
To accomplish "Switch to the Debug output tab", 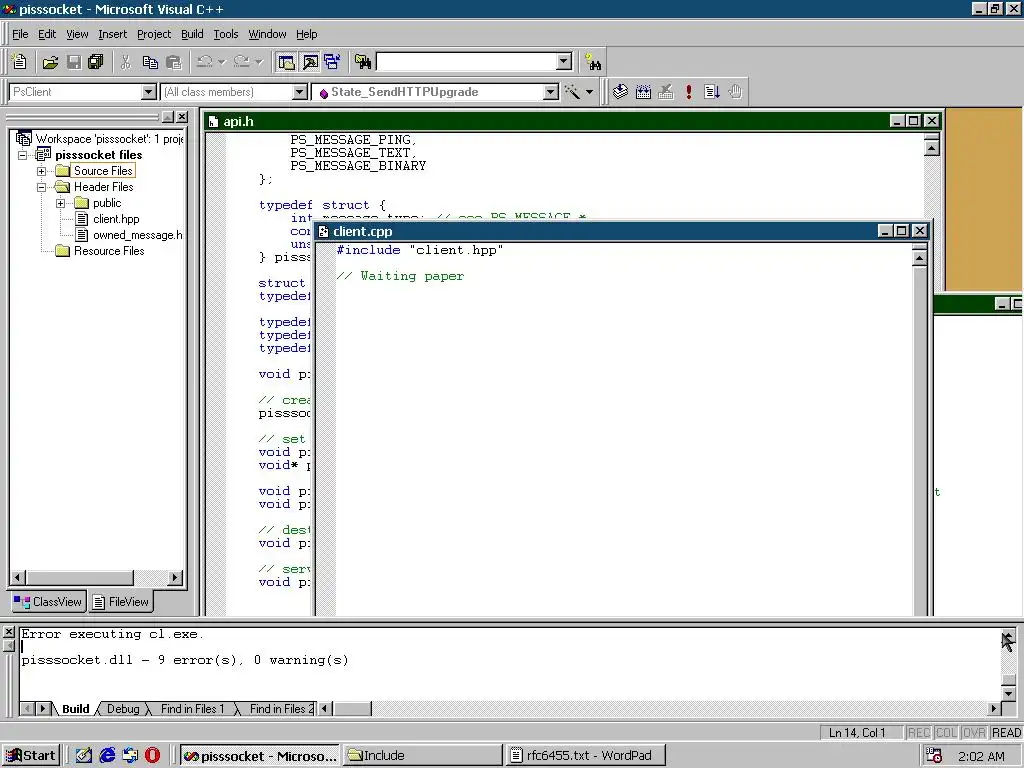I will [x=123, y=709].
